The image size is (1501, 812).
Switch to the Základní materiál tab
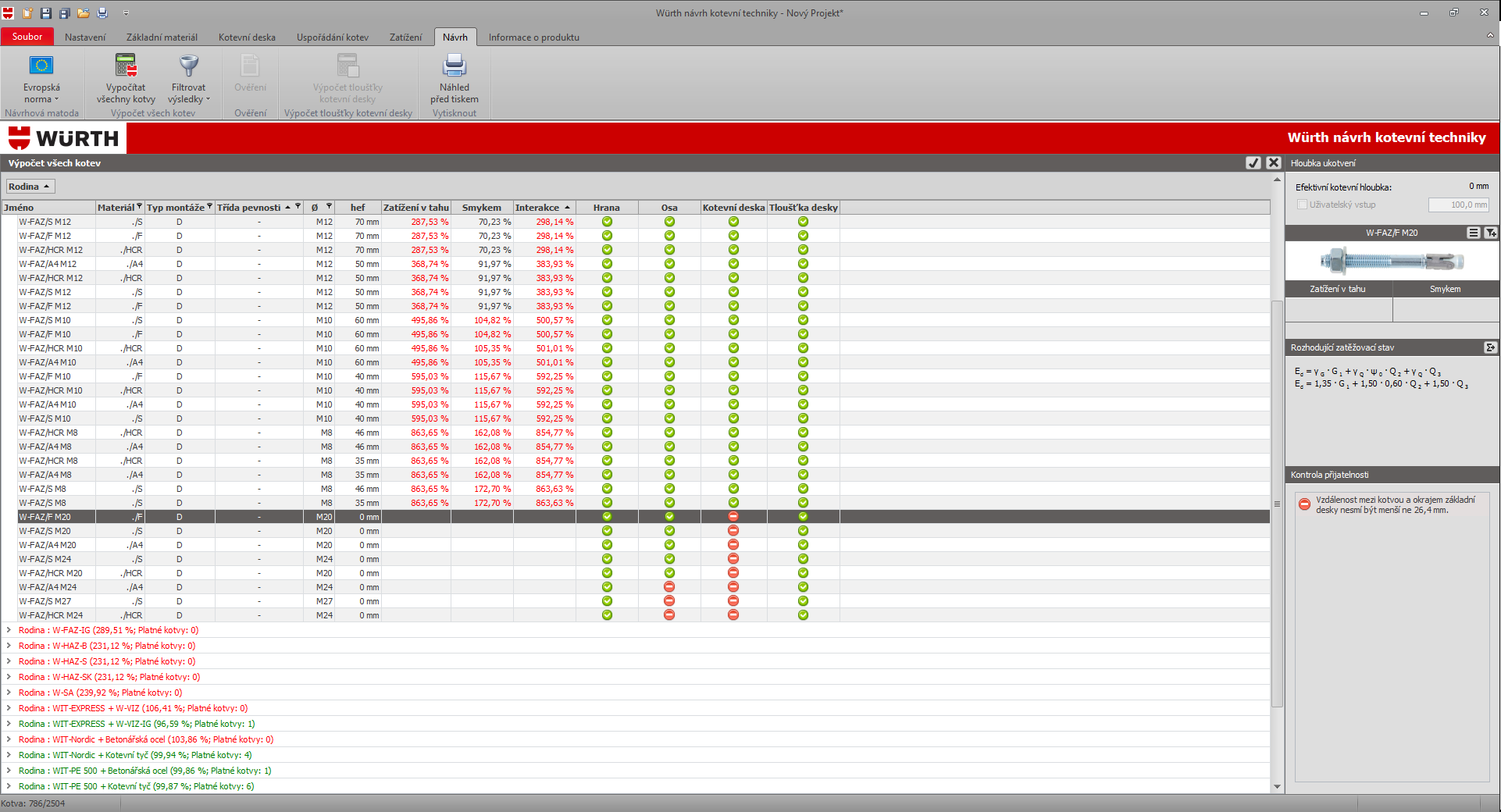162,37
